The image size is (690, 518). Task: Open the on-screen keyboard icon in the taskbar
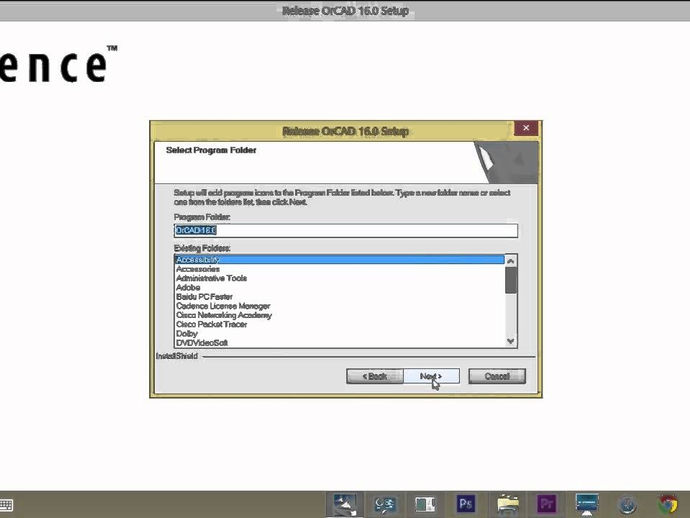click(x=7, y=505)
